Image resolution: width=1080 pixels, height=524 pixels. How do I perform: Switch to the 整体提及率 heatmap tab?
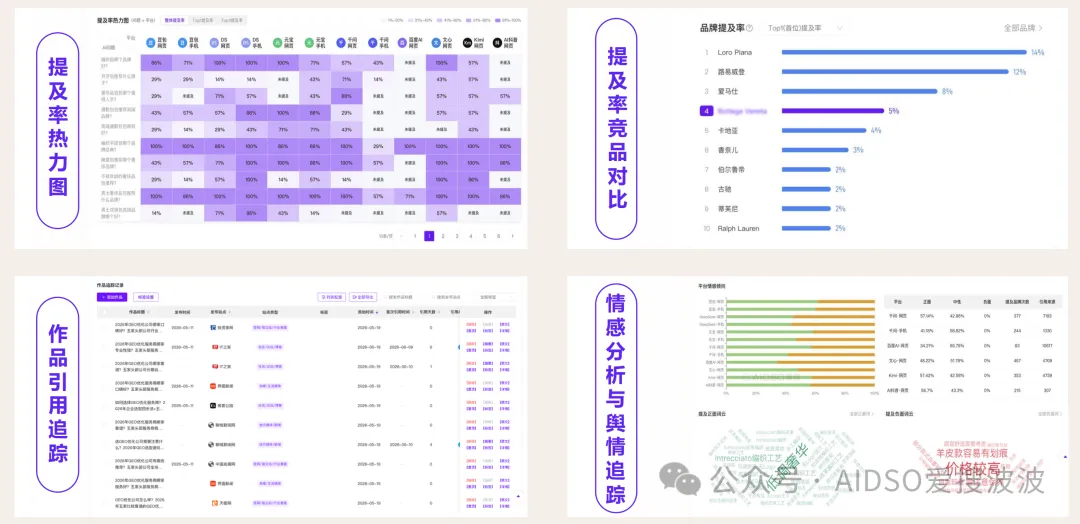coord(173,21)
